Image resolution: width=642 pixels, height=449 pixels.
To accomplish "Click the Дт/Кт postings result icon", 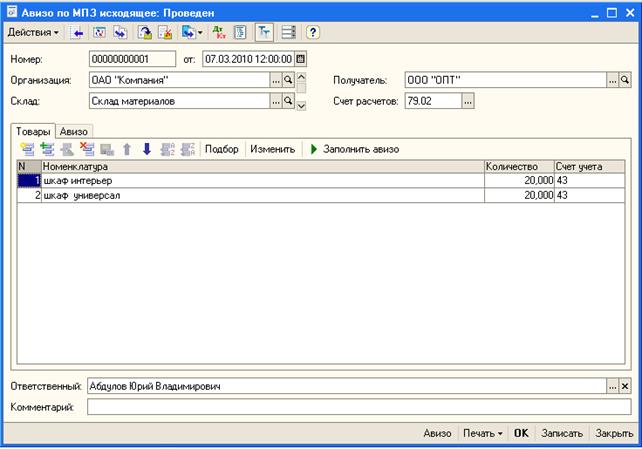I will tap(219, 33).
